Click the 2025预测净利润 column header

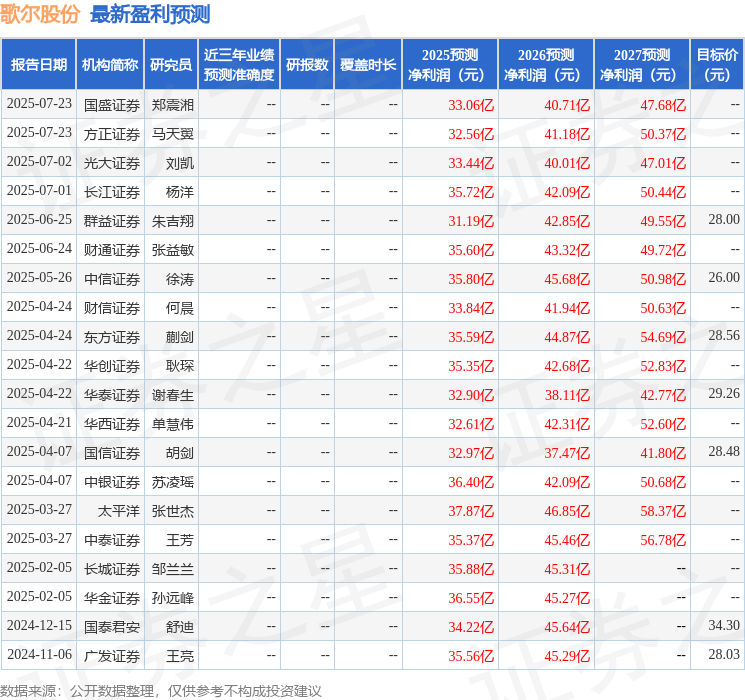450,65
